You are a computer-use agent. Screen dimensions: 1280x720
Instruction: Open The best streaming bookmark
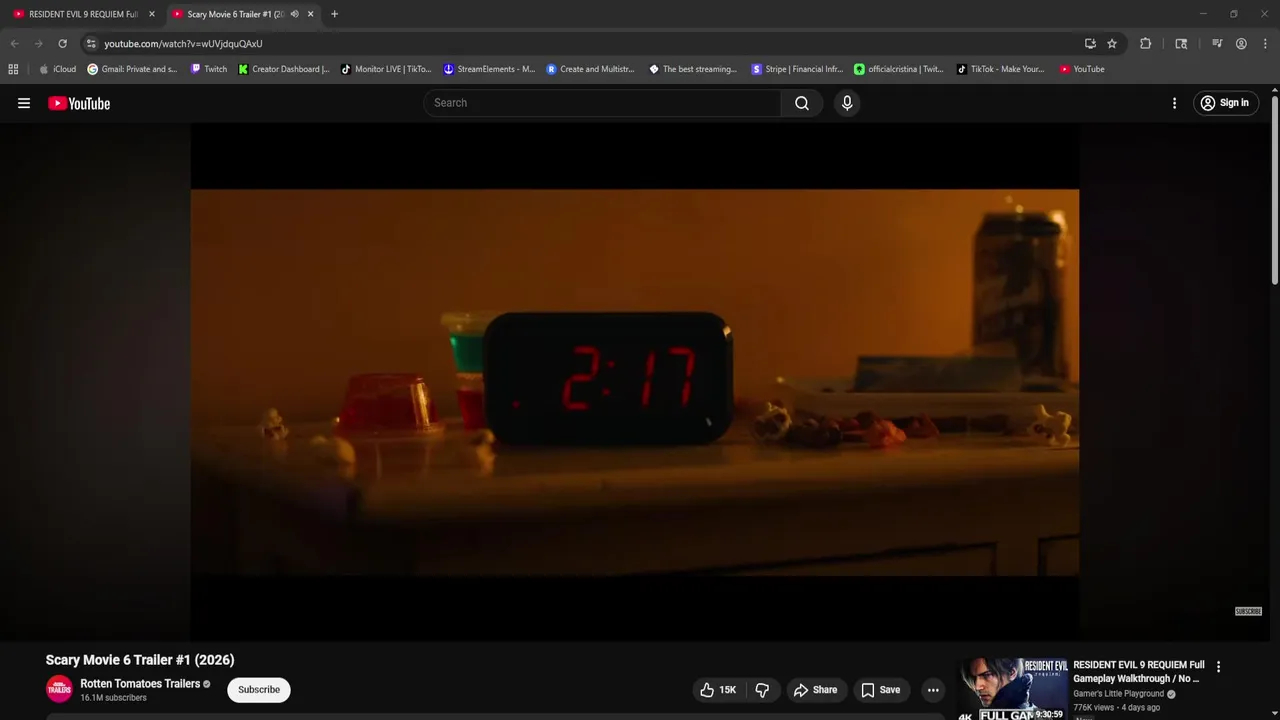tap(693, 69)
